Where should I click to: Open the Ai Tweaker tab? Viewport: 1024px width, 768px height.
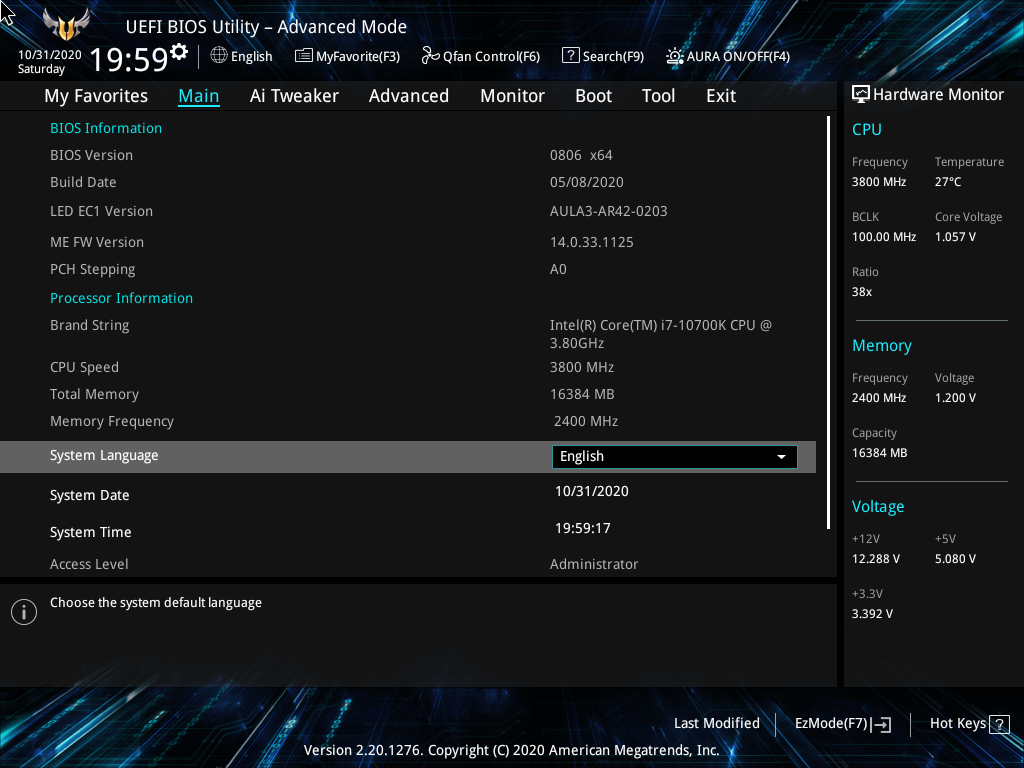[x=294, y=96]
